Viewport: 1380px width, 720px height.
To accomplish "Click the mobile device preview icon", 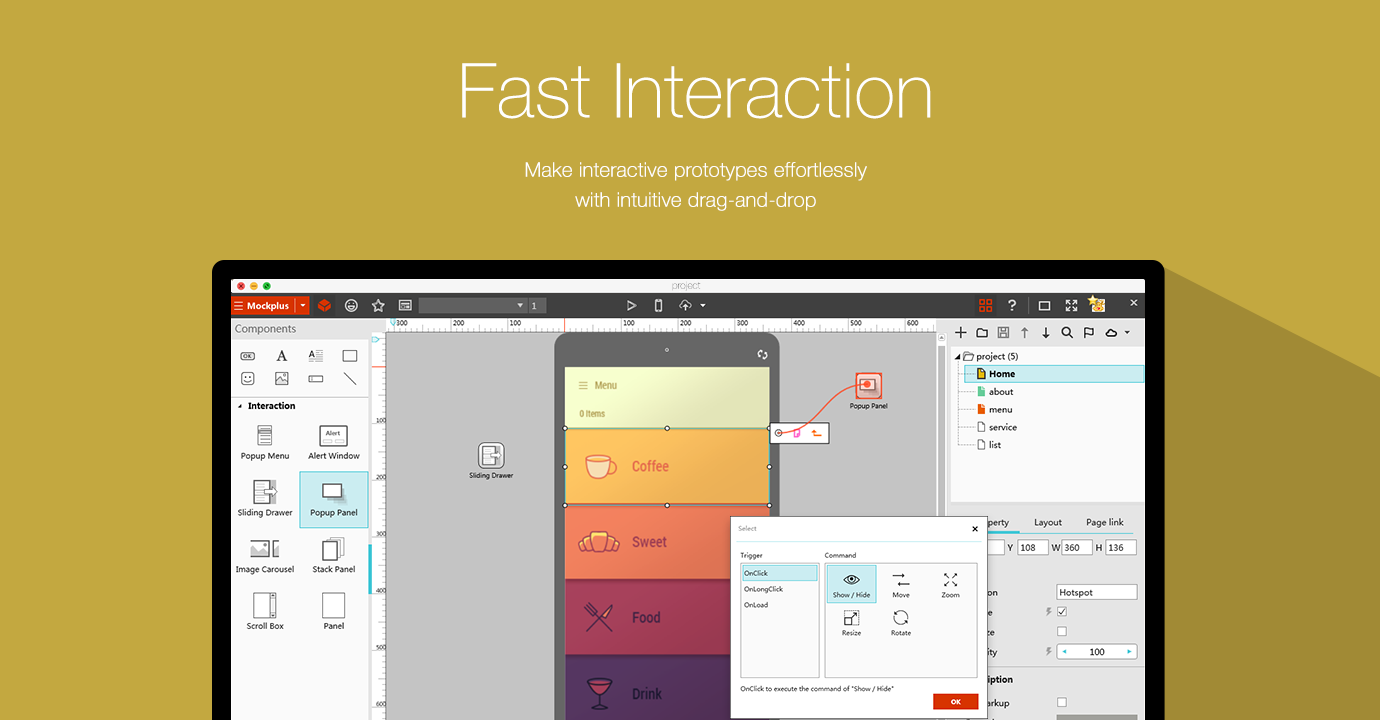I will pyautogui.click(x=658, y=305).
